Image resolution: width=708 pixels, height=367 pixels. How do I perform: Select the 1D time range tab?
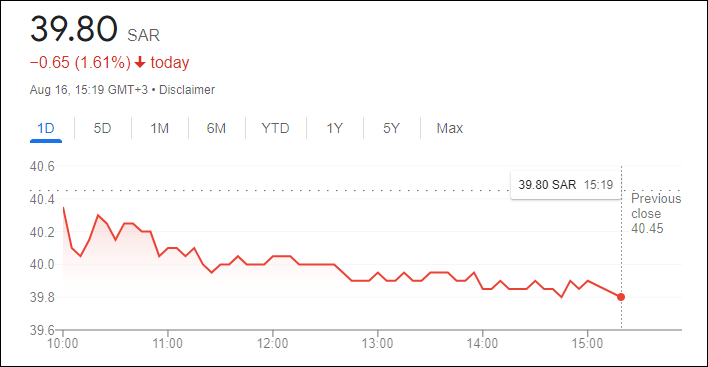click(46, 129)
